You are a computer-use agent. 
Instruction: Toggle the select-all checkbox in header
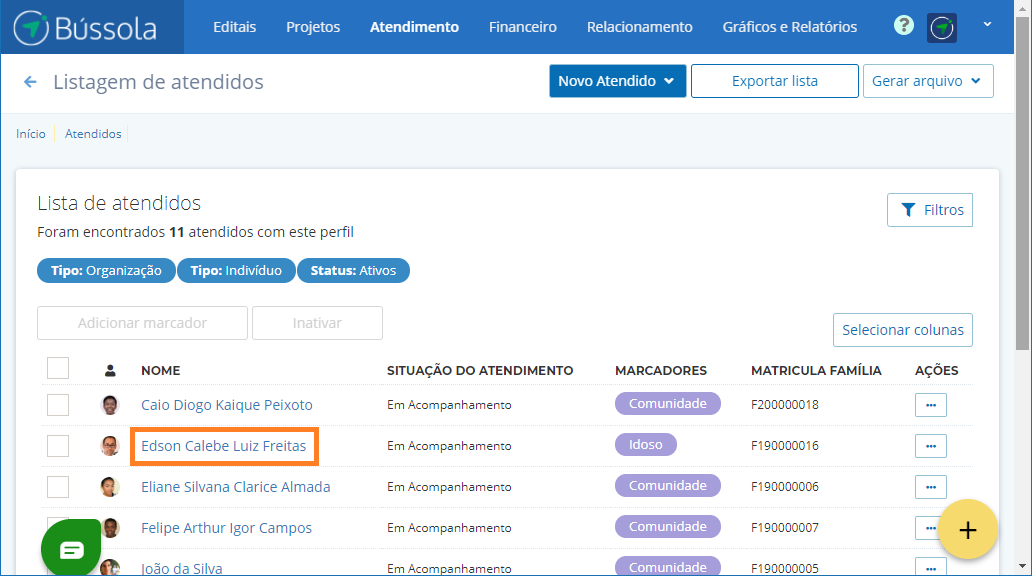point(58,368)
